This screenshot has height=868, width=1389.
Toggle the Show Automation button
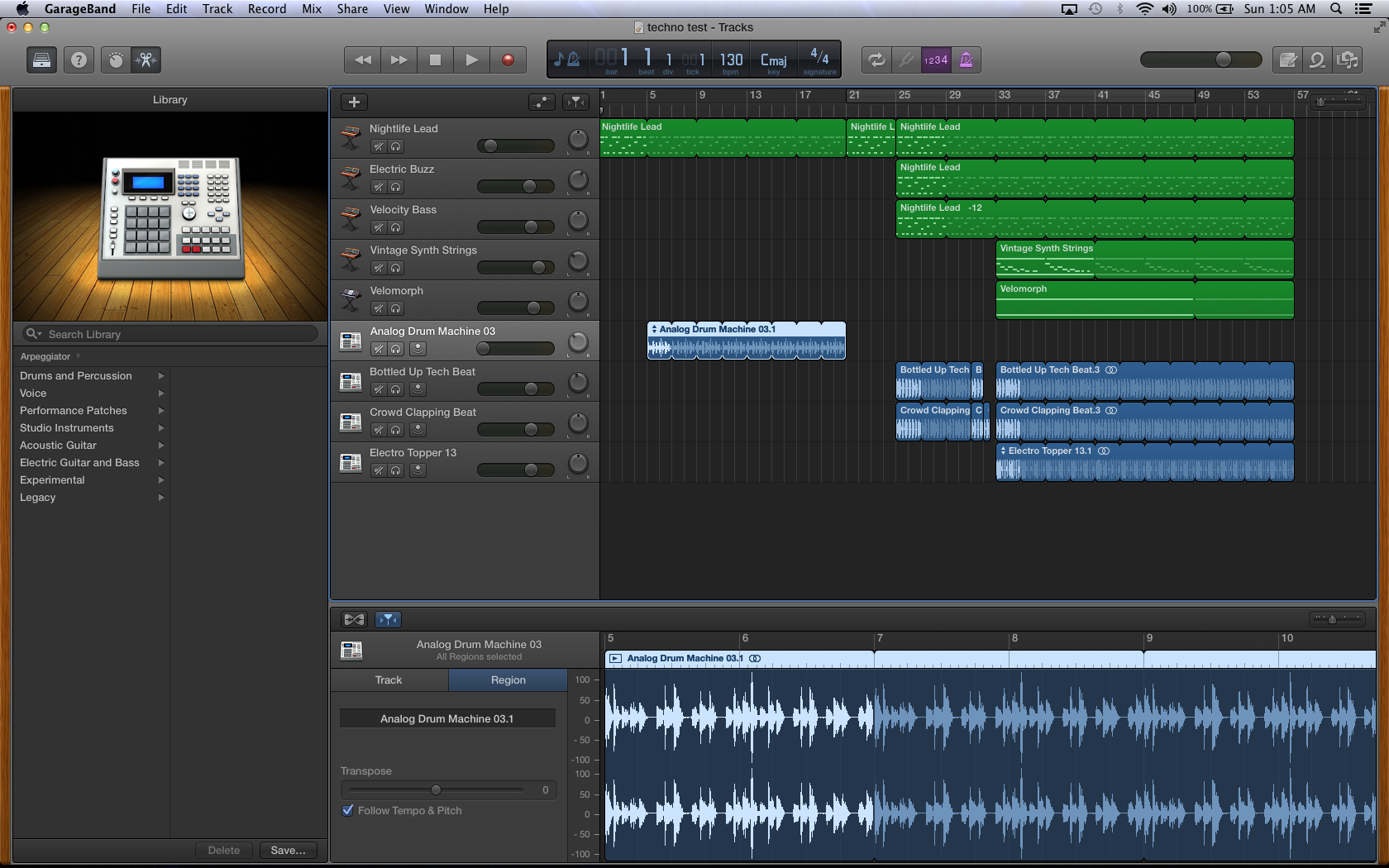(542, 102)
